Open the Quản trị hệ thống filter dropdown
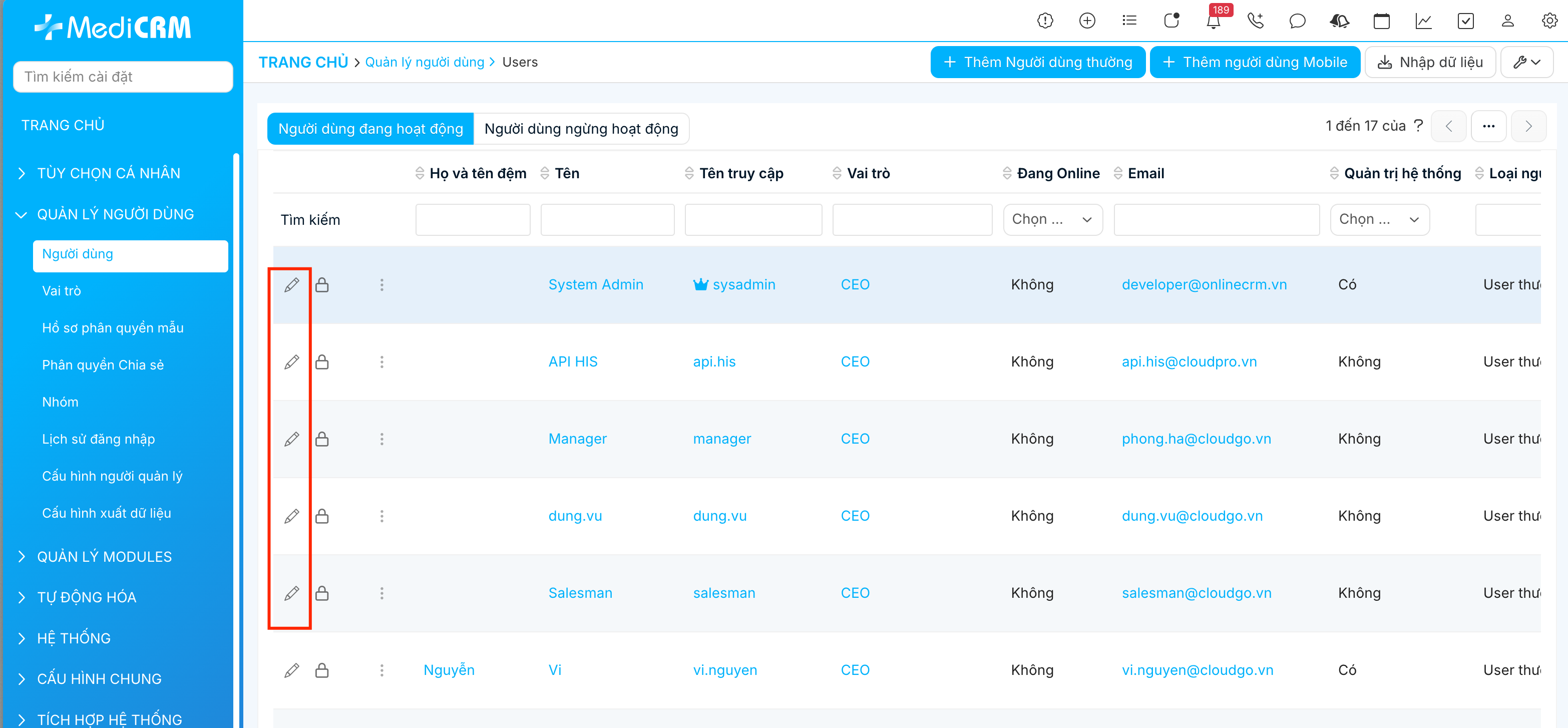The image size is (1568, 728). coord(1379,220)
